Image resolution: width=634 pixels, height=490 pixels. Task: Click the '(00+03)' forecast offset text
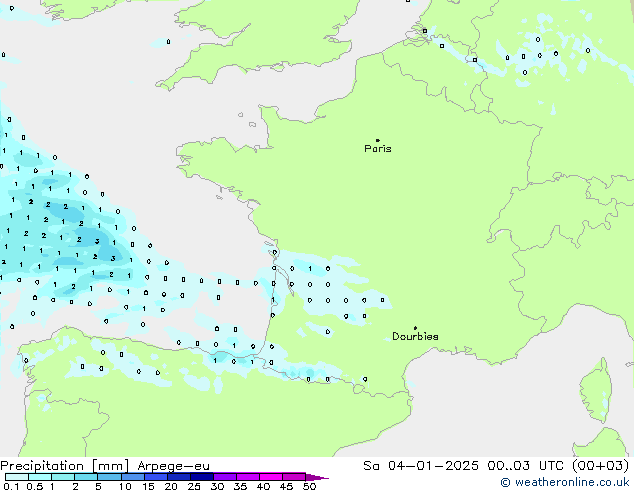point(601,465)
